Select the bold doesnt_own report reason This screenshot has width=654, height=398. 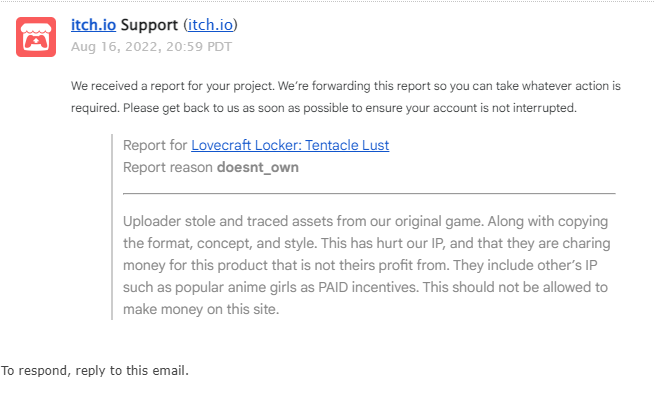pyautogui.click(x=258, y=167)
